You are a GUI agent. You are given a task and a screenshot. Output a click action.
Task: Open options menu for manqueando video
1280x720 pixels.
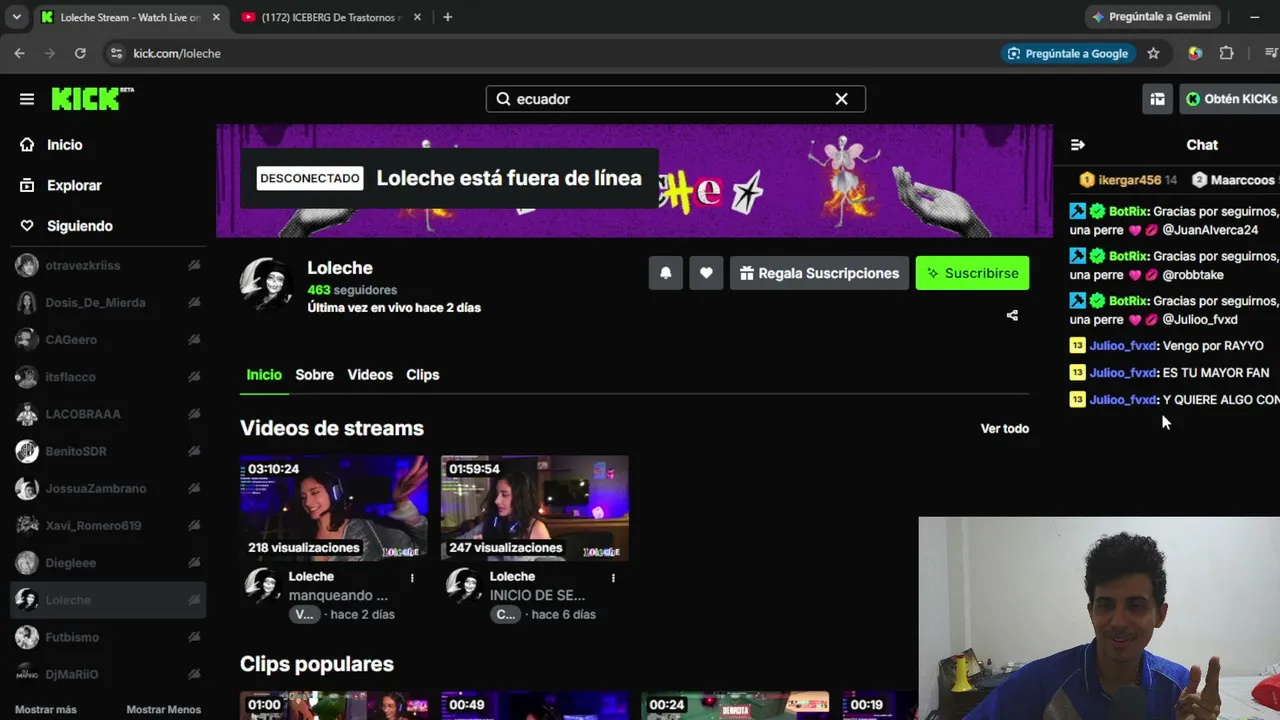(412, 578)
